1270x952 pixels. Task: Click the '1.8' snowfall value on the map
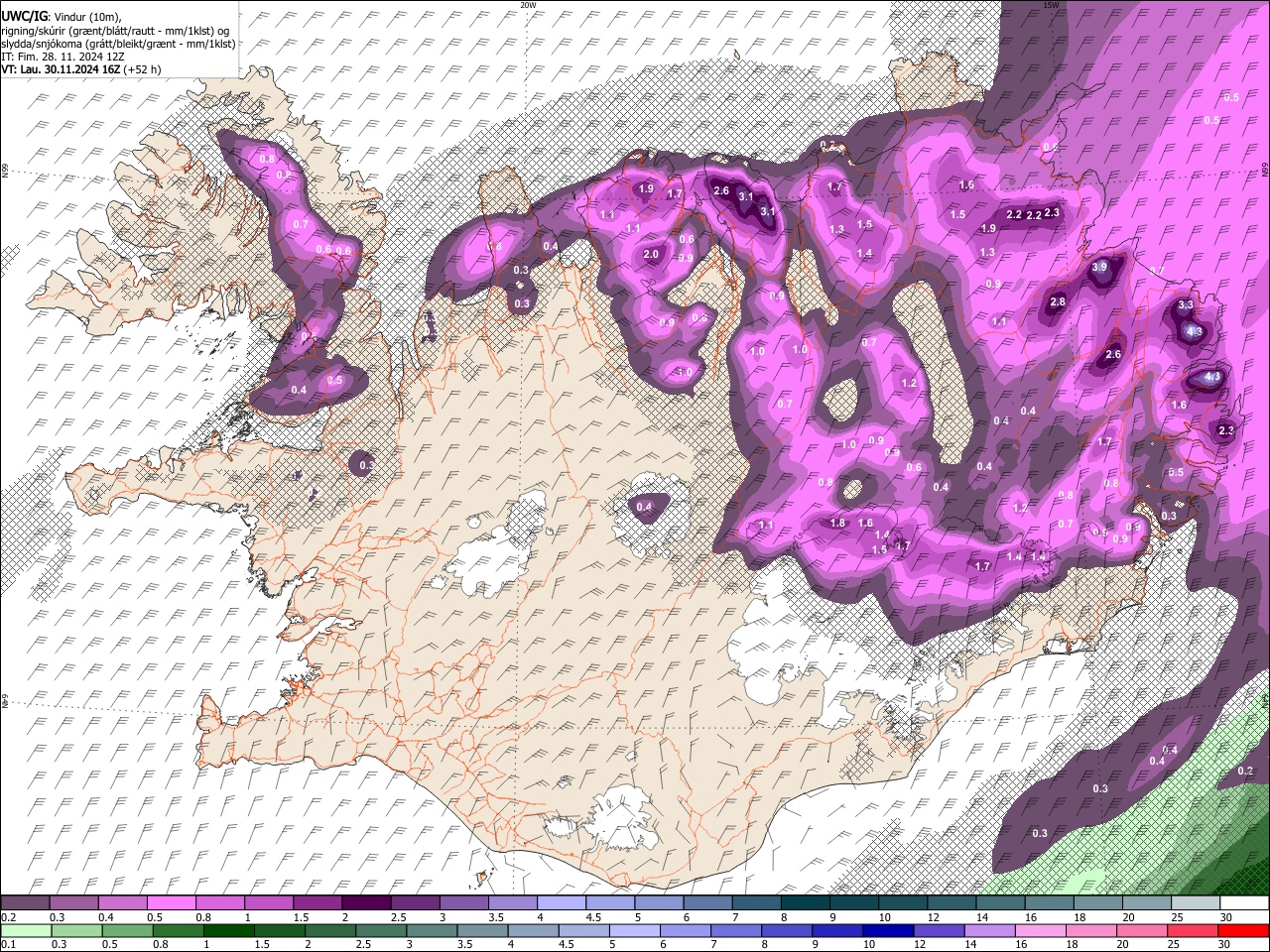[837, 524]
